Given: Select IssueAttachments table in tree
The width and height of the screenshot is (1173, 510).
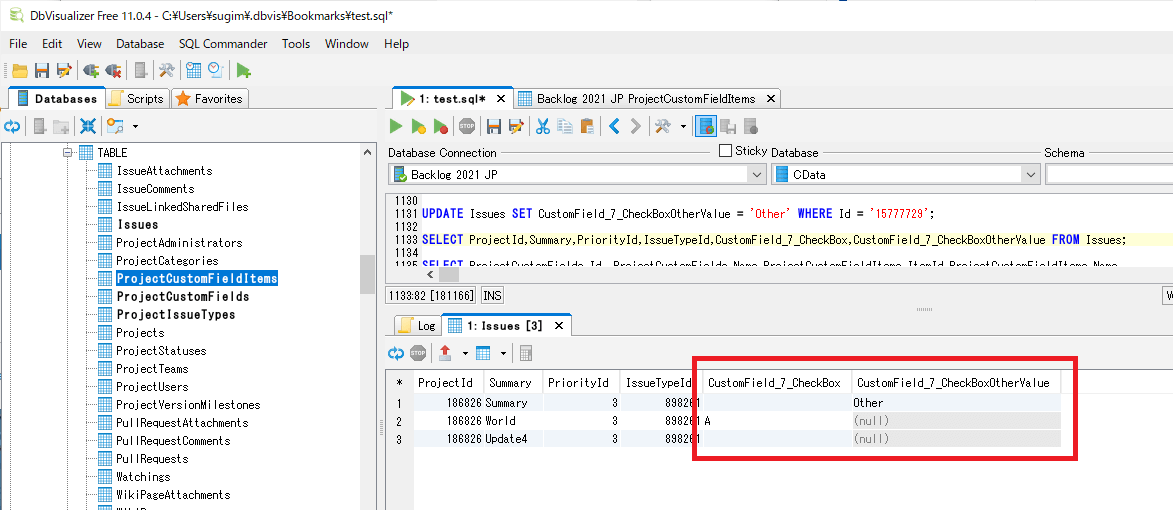Looking at the screenshot, I should tap(164, 170).
